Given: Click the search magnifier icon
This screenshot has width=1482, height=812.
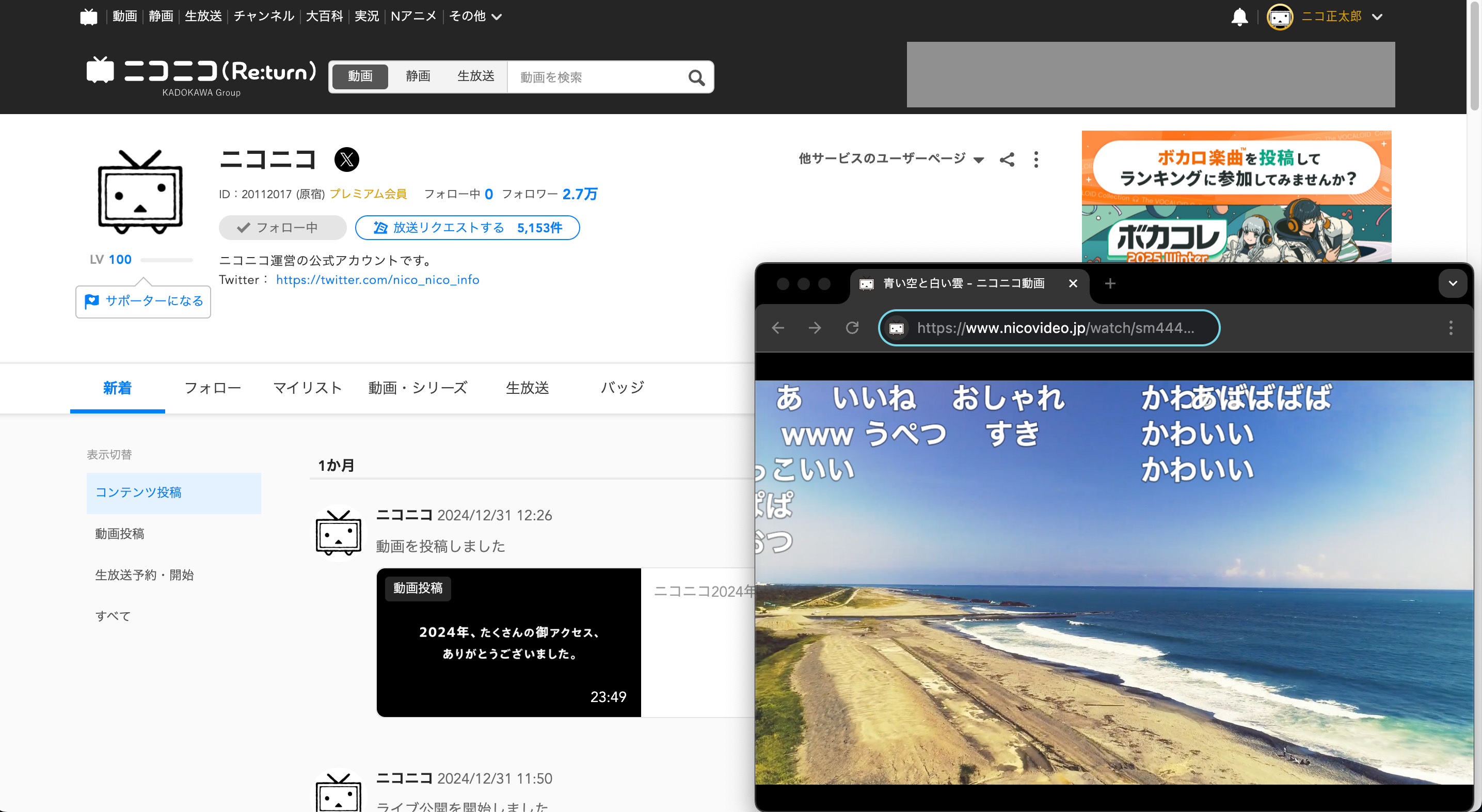Looking at the screenshot, I should click(x=696, y=77).
